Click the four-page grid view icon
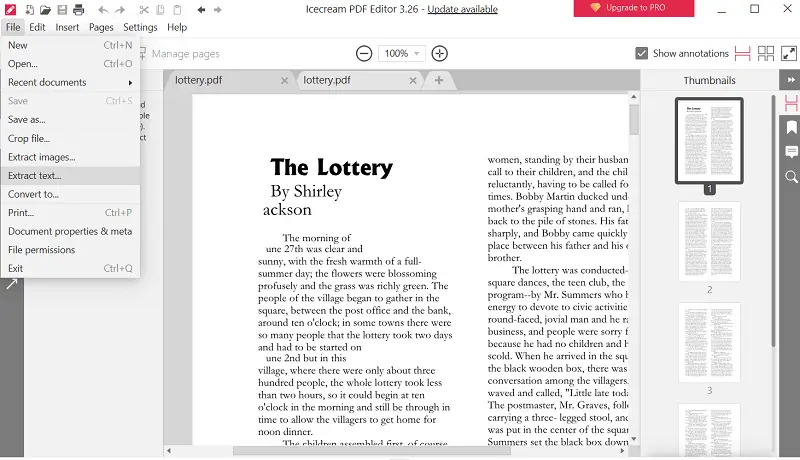 pos(766,54)
